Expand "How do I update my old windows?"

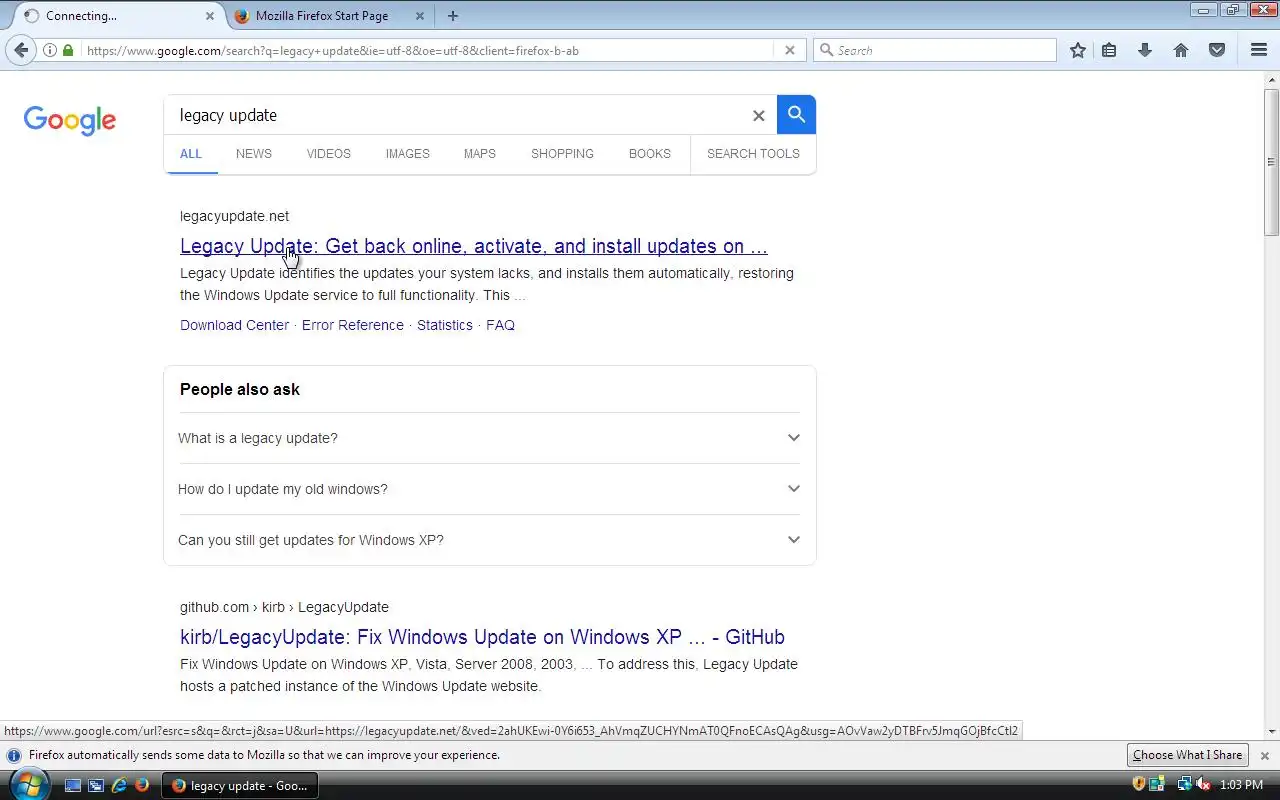[x=489, y=489]
